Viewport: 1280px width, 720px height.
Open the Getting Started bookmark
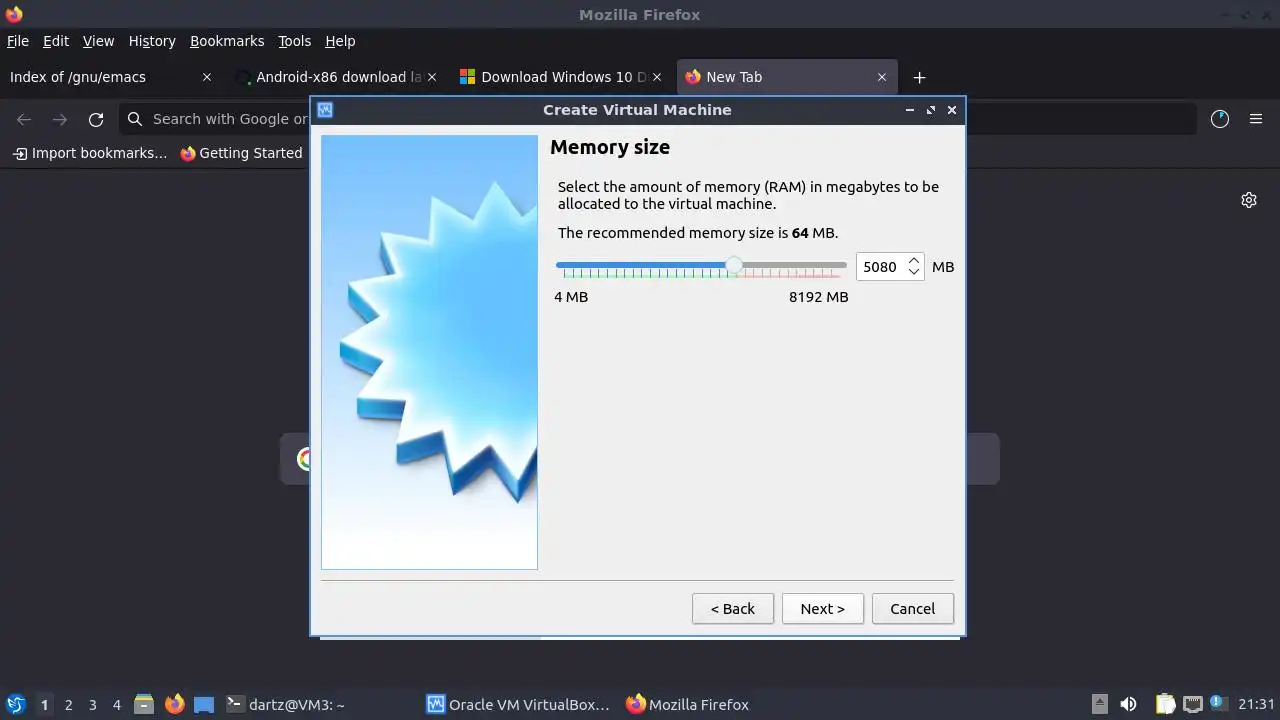click(x=241, y=153)
